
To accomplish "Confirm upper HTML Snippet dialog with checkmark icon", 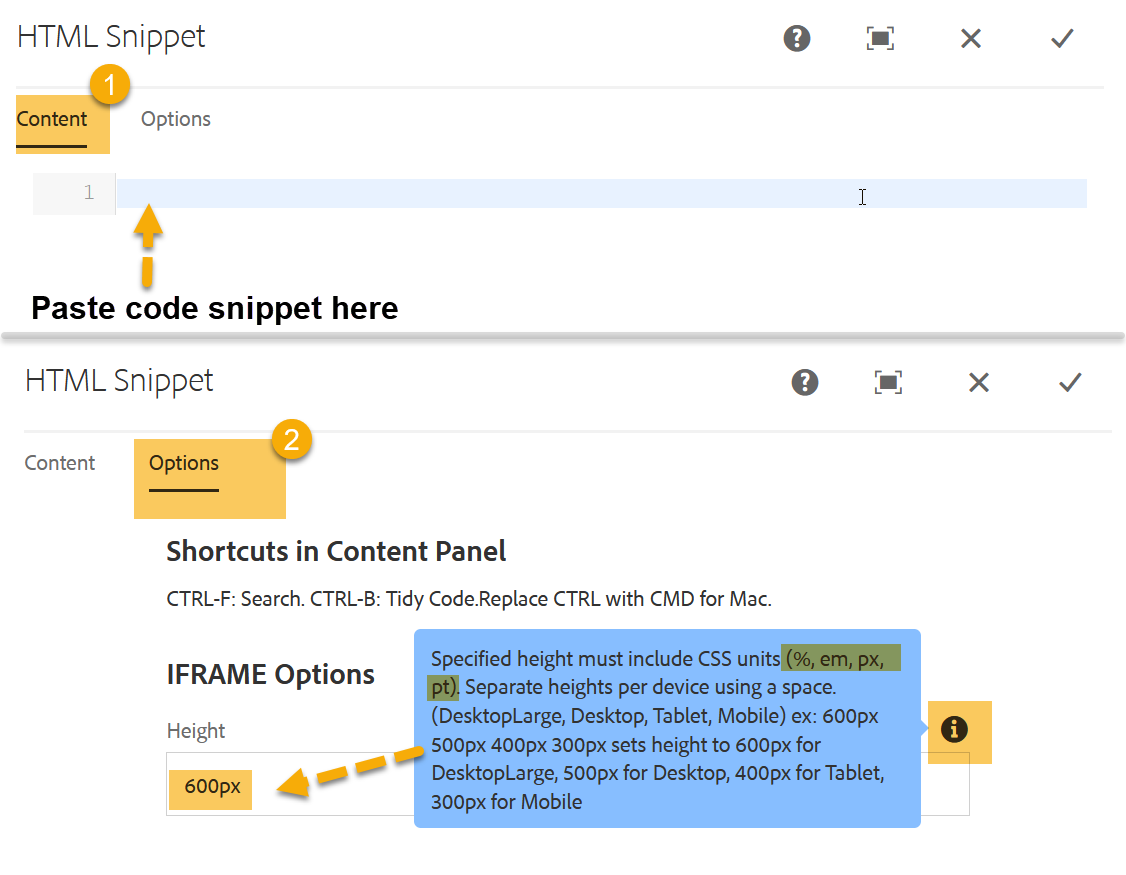I will pyautogui.click(x=1062, y=38).
